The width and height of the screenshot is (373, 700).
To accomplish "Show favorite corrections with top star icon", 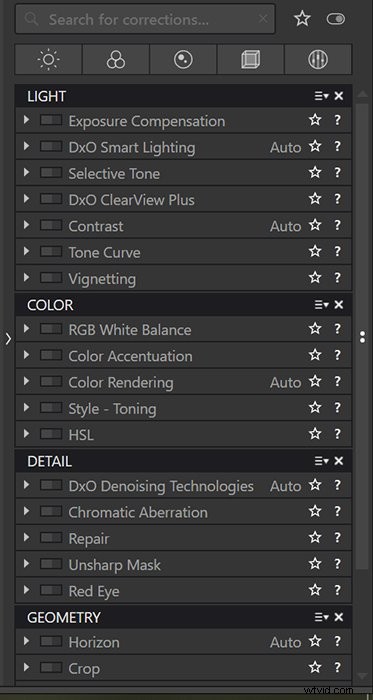I will tap(302, 19).
